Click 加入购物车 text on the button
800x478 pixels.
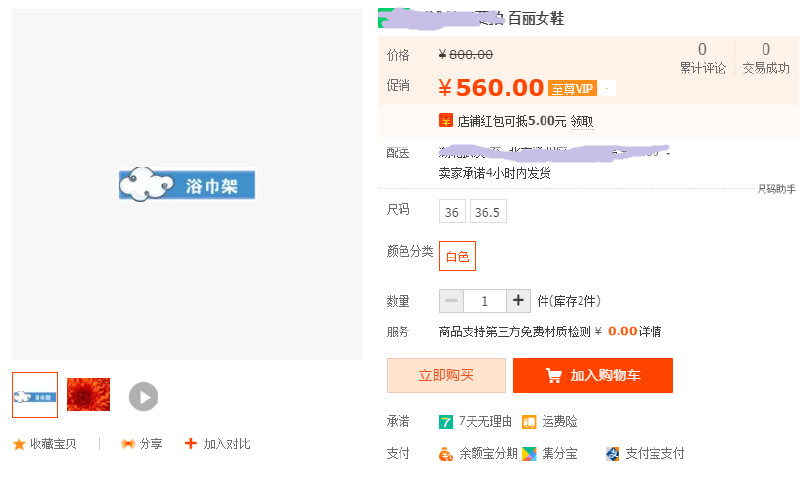point(605,375)
